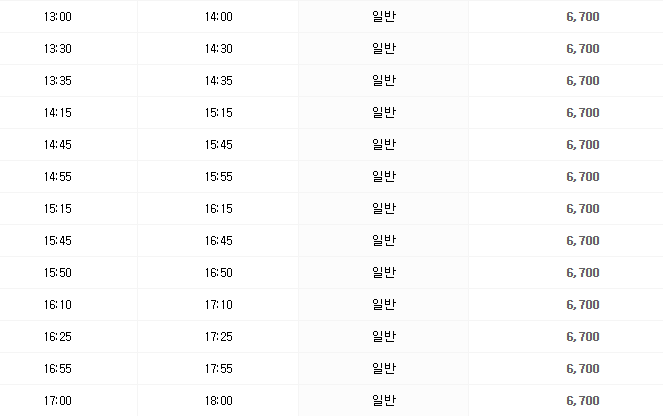Viewport: 663px width, 416px height.
Task: Click the 14:35 arrival time cell
Action: pyautogui.click(x=218, y=81)
